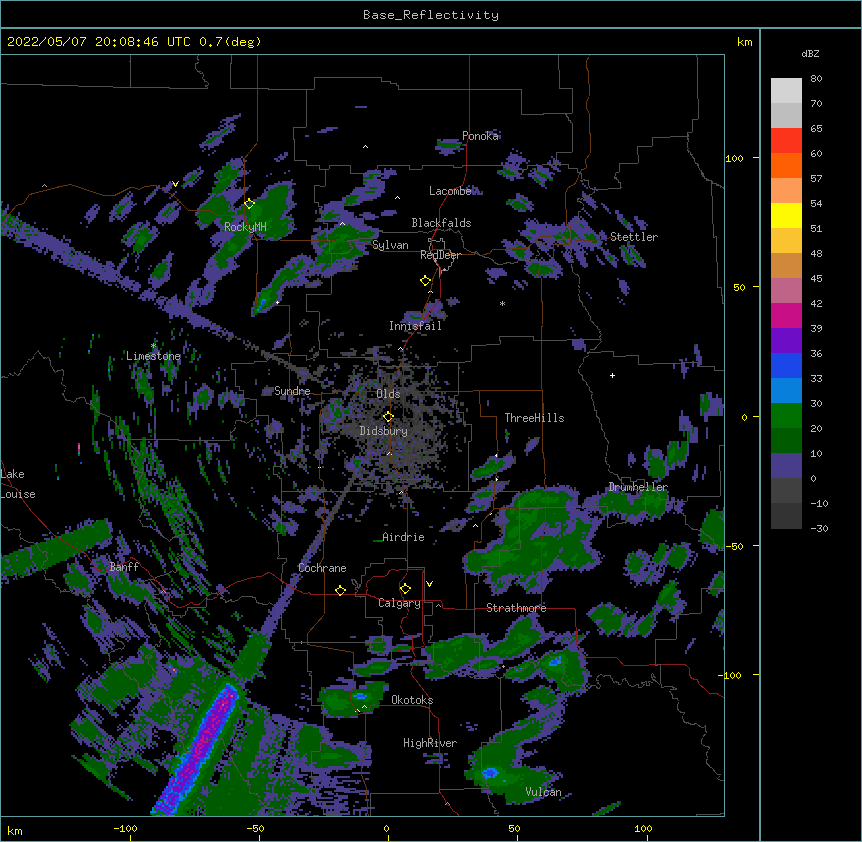This screenshot has width=862, height=842.
Task: Click the Drumheller label
Action: click(638, 487)
